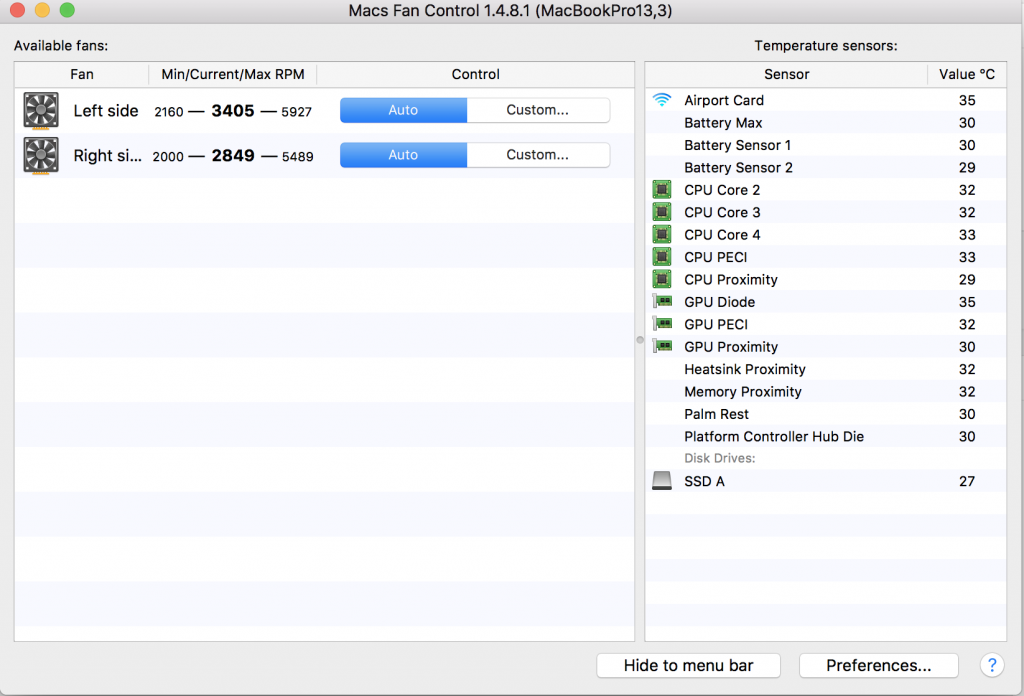The image size is (1024, 696).
Task: Click Hide to menu bar button
Action: click(688, 665)
